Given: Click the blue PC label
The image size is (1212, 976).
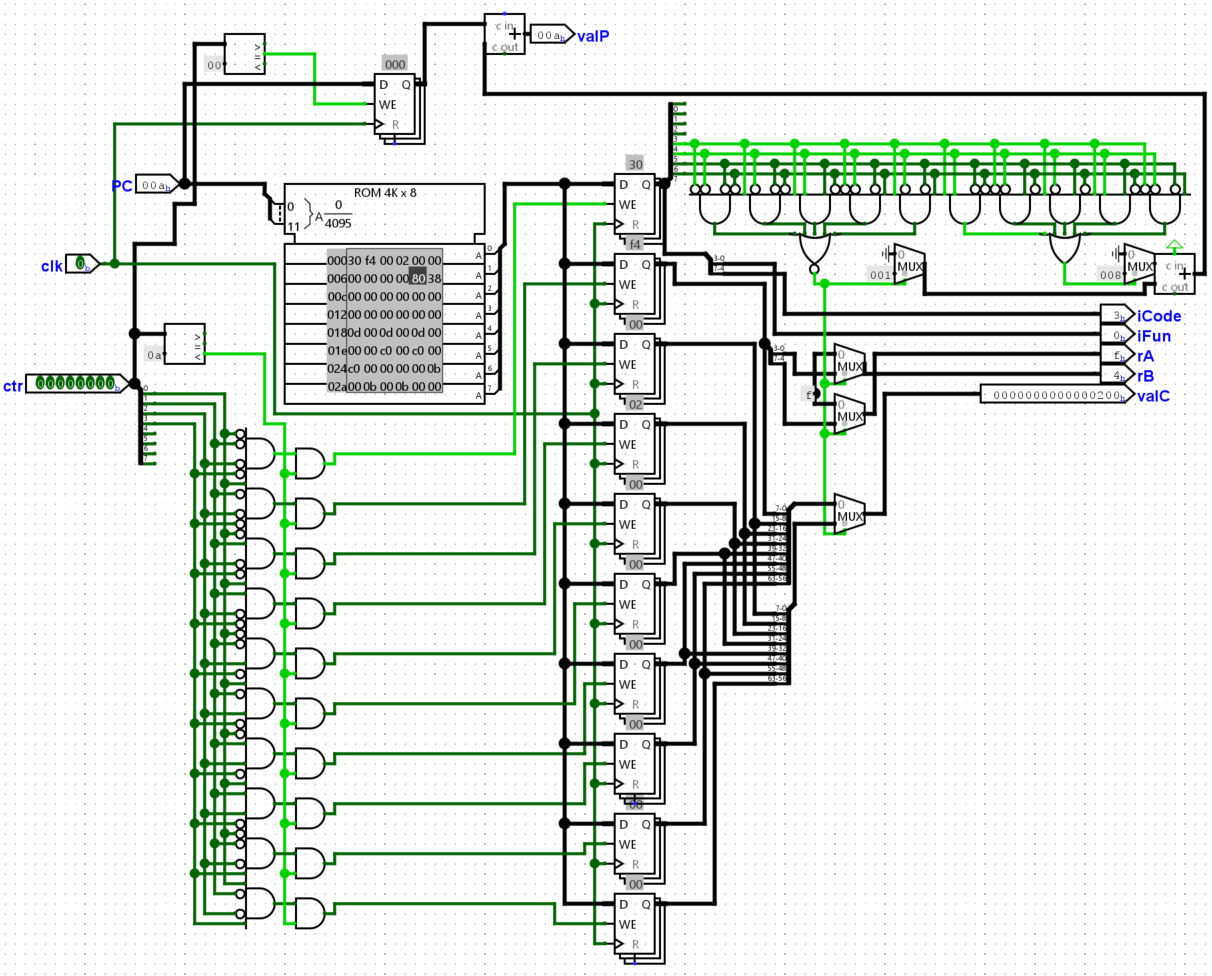Looking at the screenshot, I should tap(121, 186).
